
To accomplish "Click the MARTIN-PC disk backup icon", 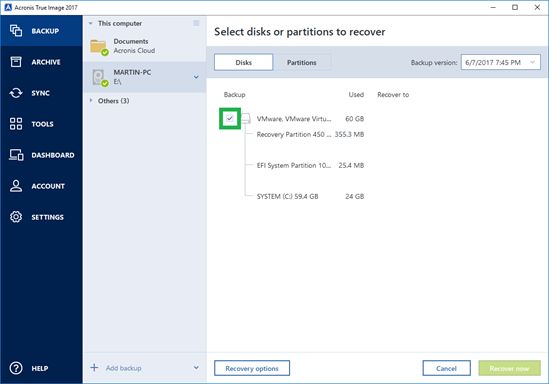I will pos(100,78).
